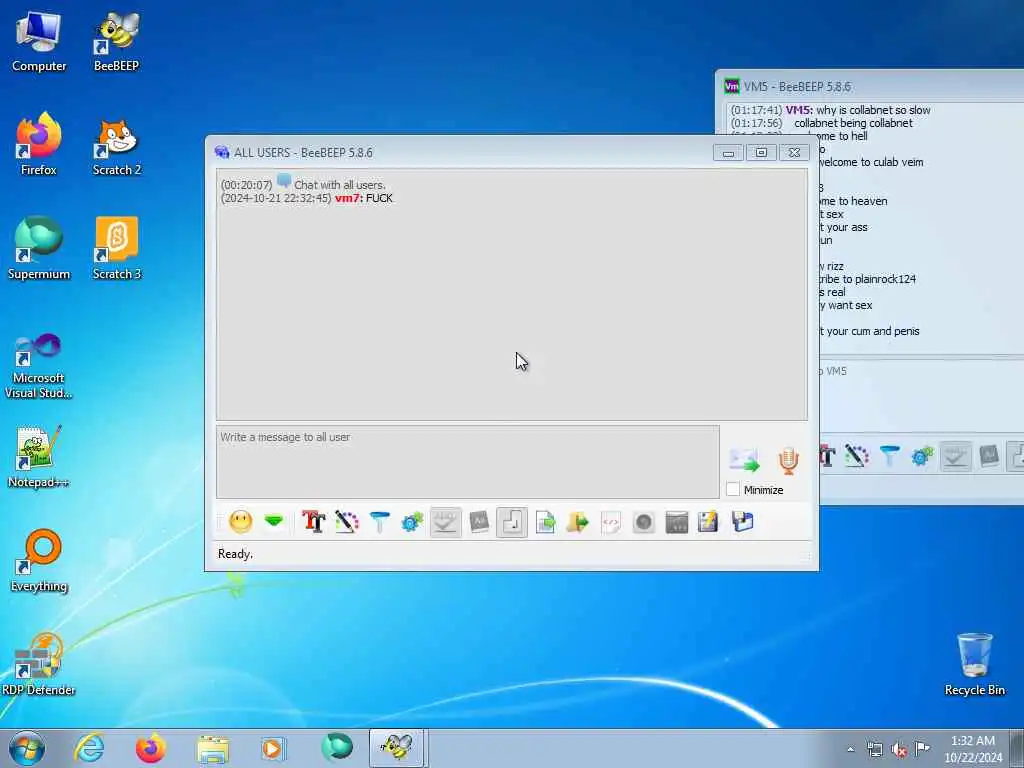Open chat settings gears in ALL USERS toolbar

(x=412, y=522)
